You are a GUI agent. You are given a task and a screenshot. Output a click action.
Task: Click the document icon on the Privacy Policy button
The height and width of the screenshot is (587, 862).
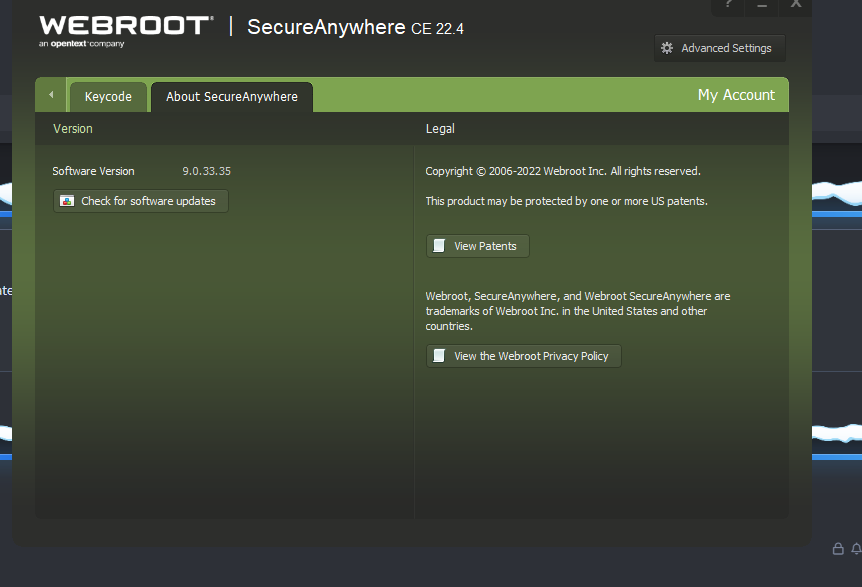pyautogui.click(x=439, y=356)
